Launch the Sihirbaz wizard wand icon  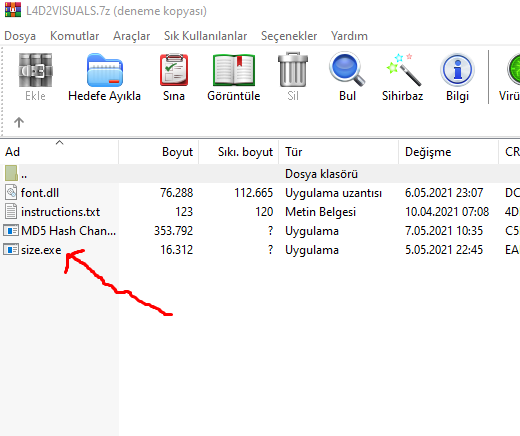403,70
